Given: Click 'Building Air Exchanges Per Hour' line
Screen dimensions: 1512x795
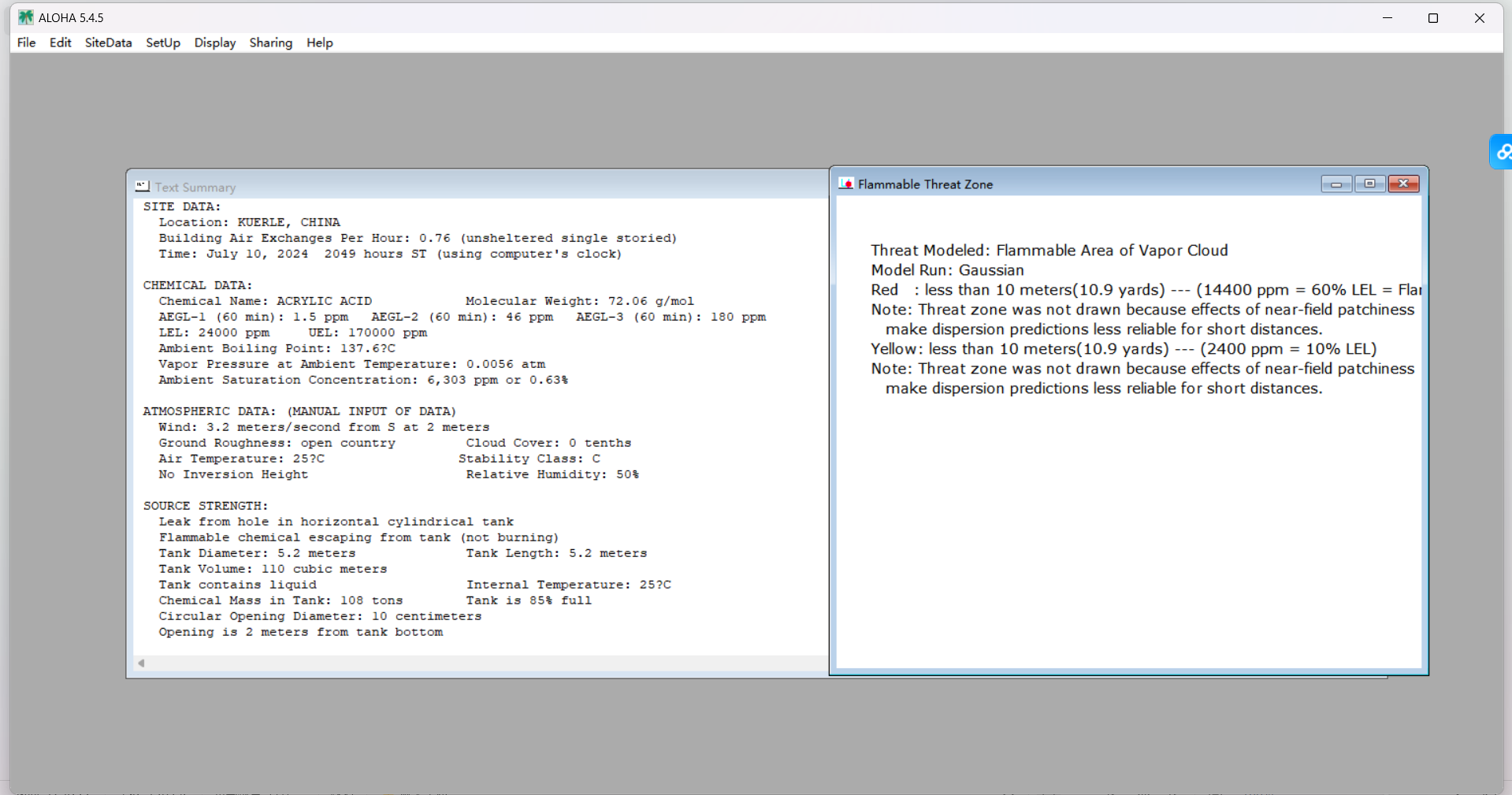Looking at the screenshot, I should tap(418, 238).
